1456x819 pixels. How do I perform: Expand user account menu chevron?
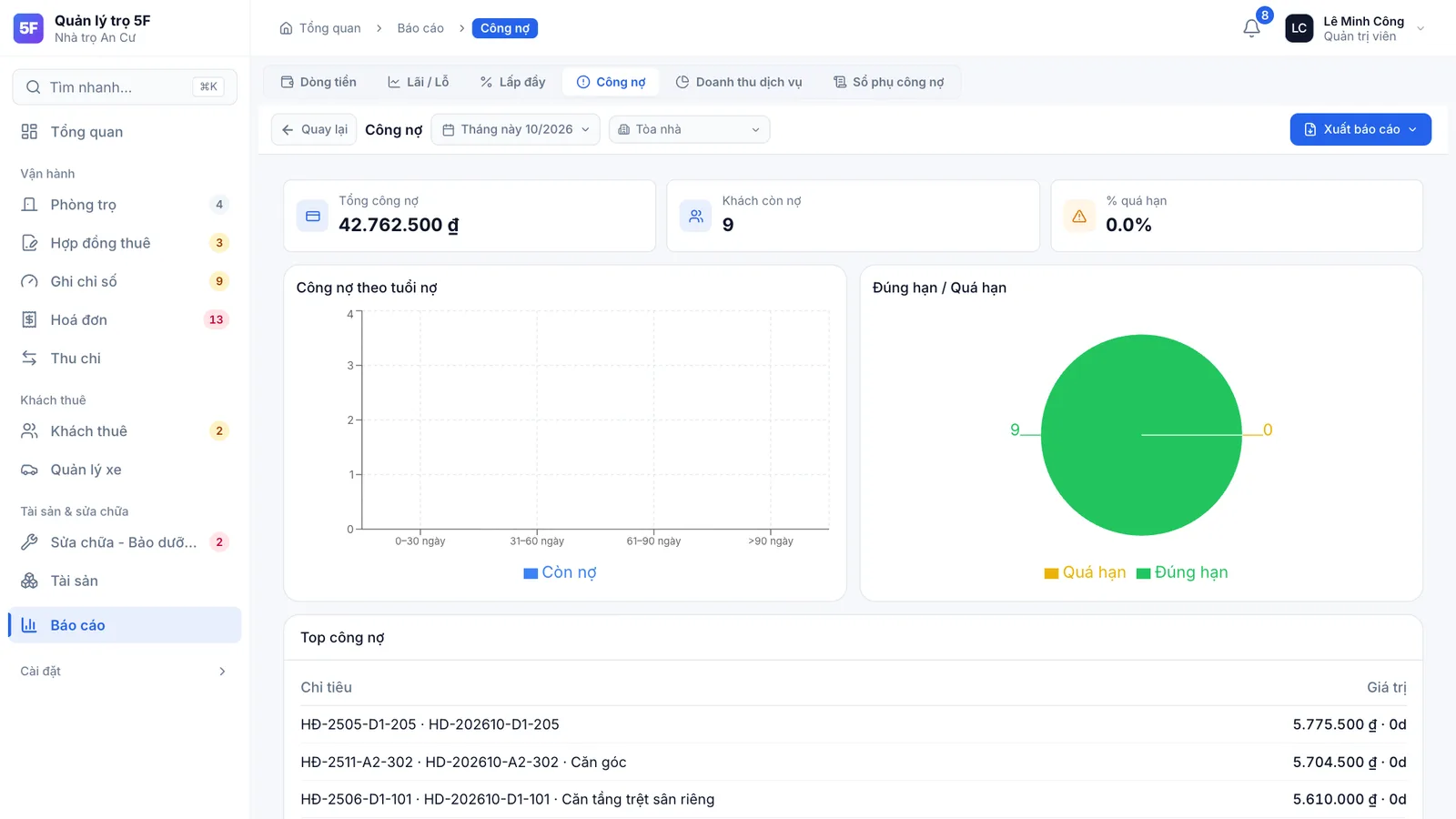[x=1421, y=28]
